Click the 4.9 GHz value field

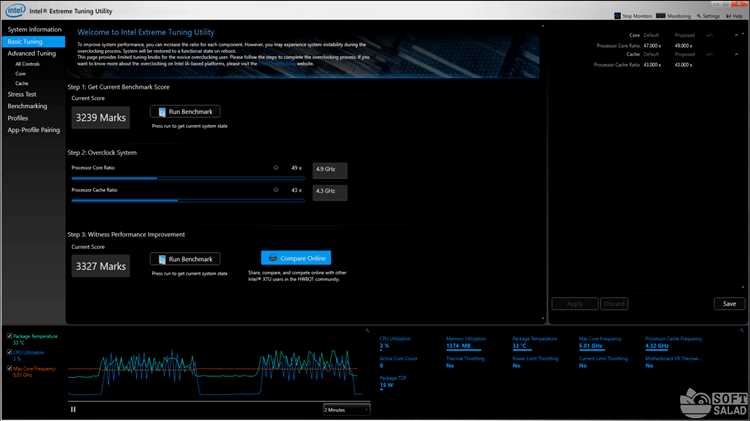point(330,170)
